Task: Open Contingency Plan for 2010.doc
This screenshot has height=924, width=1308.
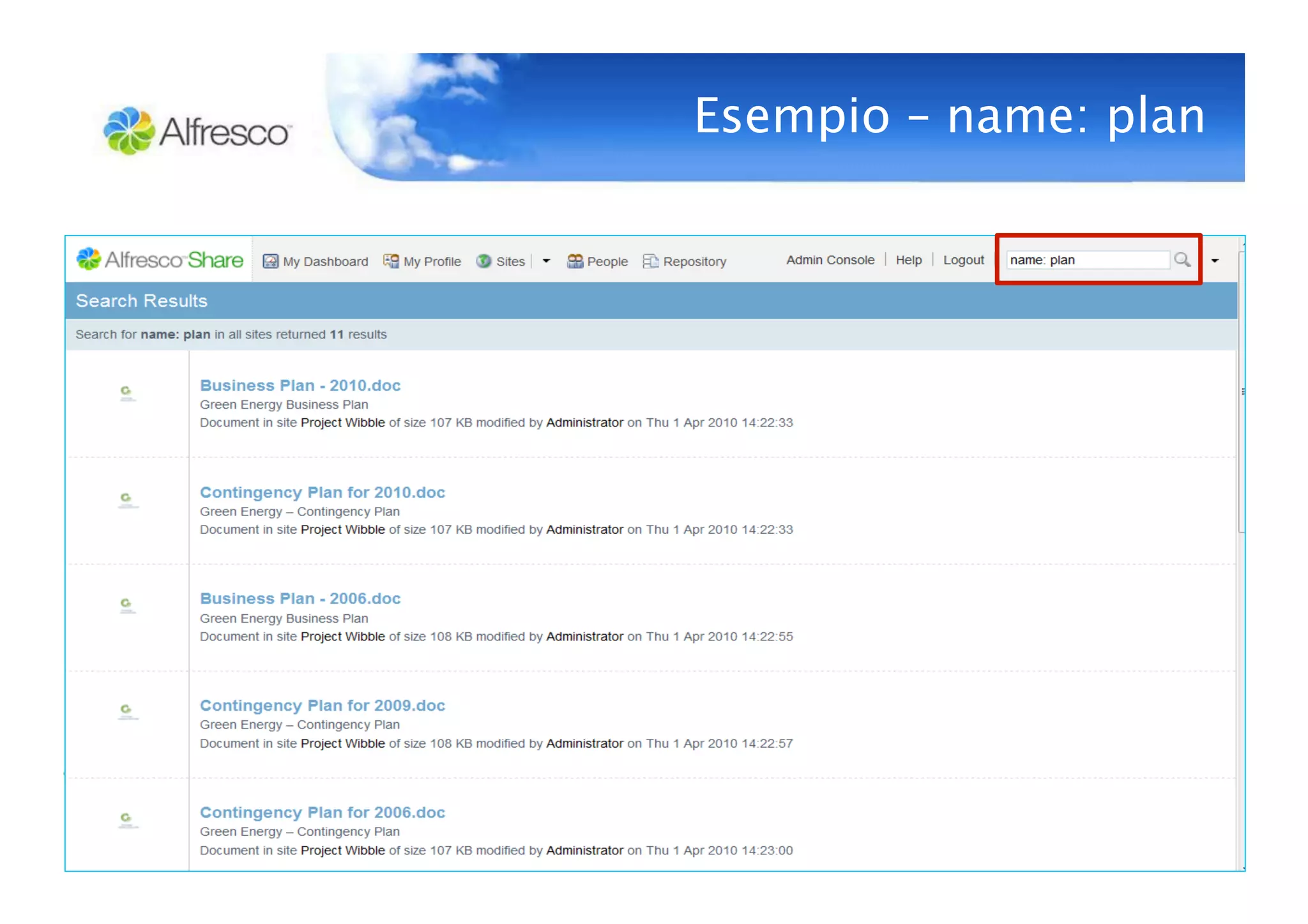Action: click(x=323, y=492)
